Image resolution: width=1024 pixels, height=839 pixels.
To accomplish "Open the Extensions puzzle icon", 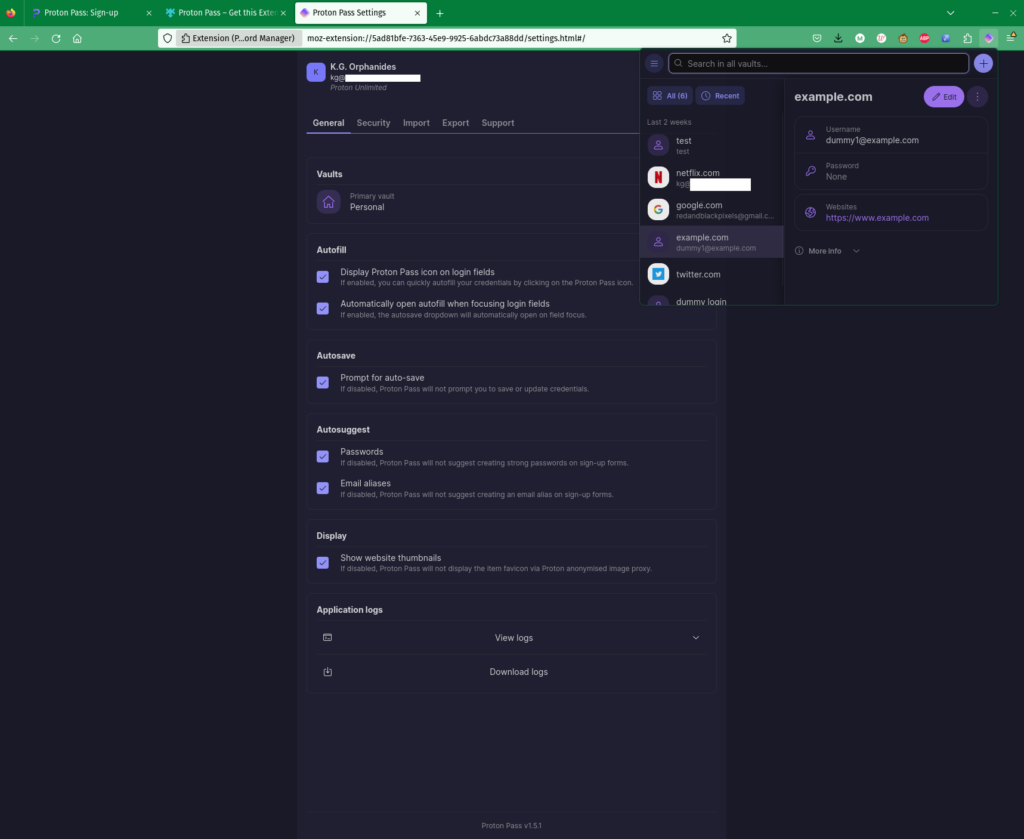I will [x=967, y=39].
